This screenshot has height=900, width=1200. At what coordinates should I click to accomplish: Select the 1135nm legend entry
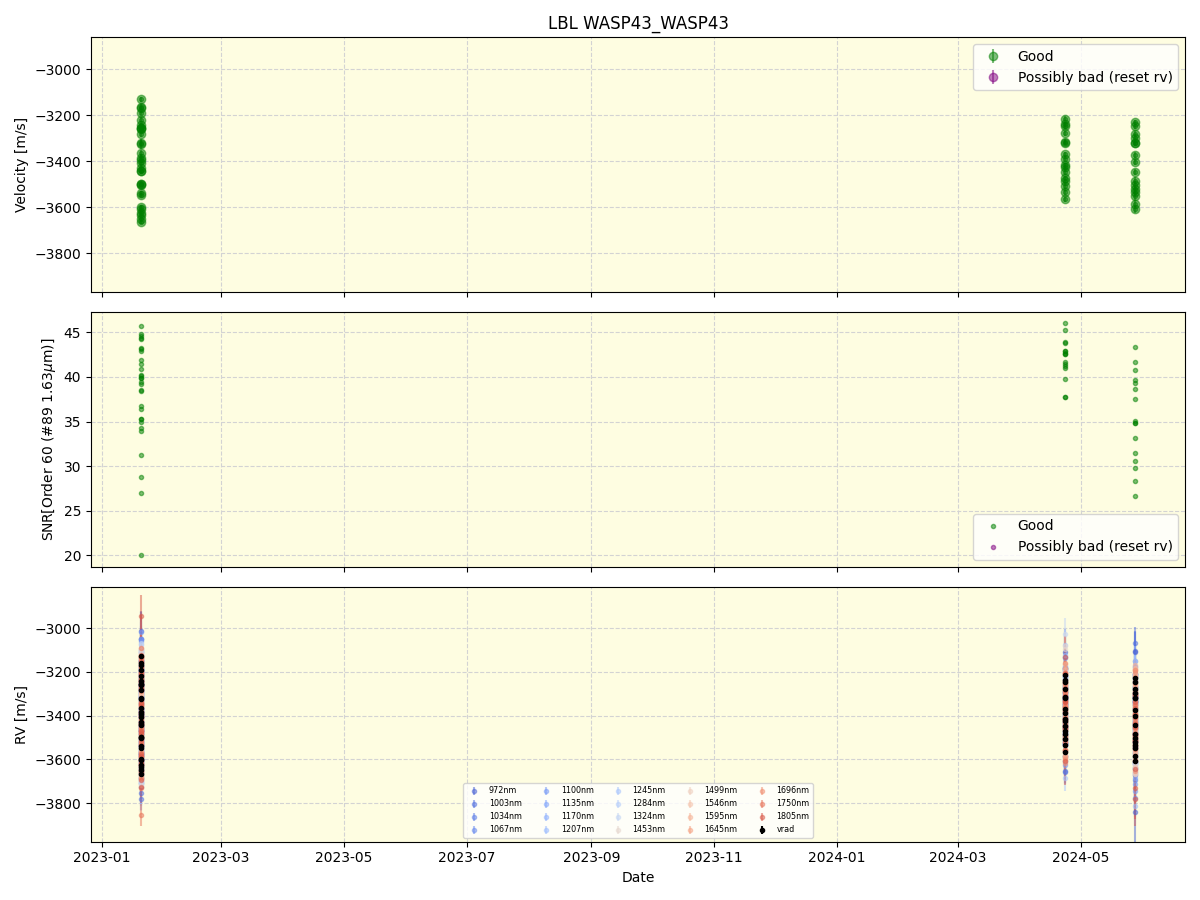pyautogui.click(x=577, y=803)
